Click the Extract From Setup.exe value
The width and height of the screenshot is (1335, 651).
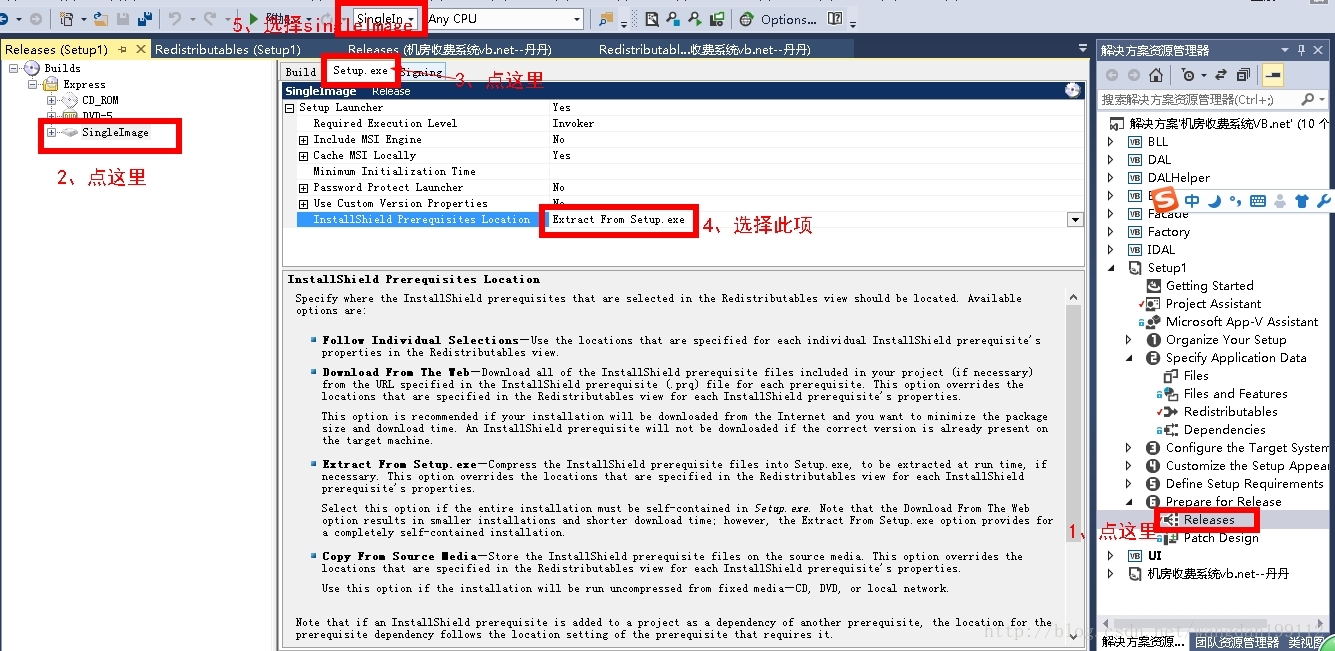[x=619, y=219]
